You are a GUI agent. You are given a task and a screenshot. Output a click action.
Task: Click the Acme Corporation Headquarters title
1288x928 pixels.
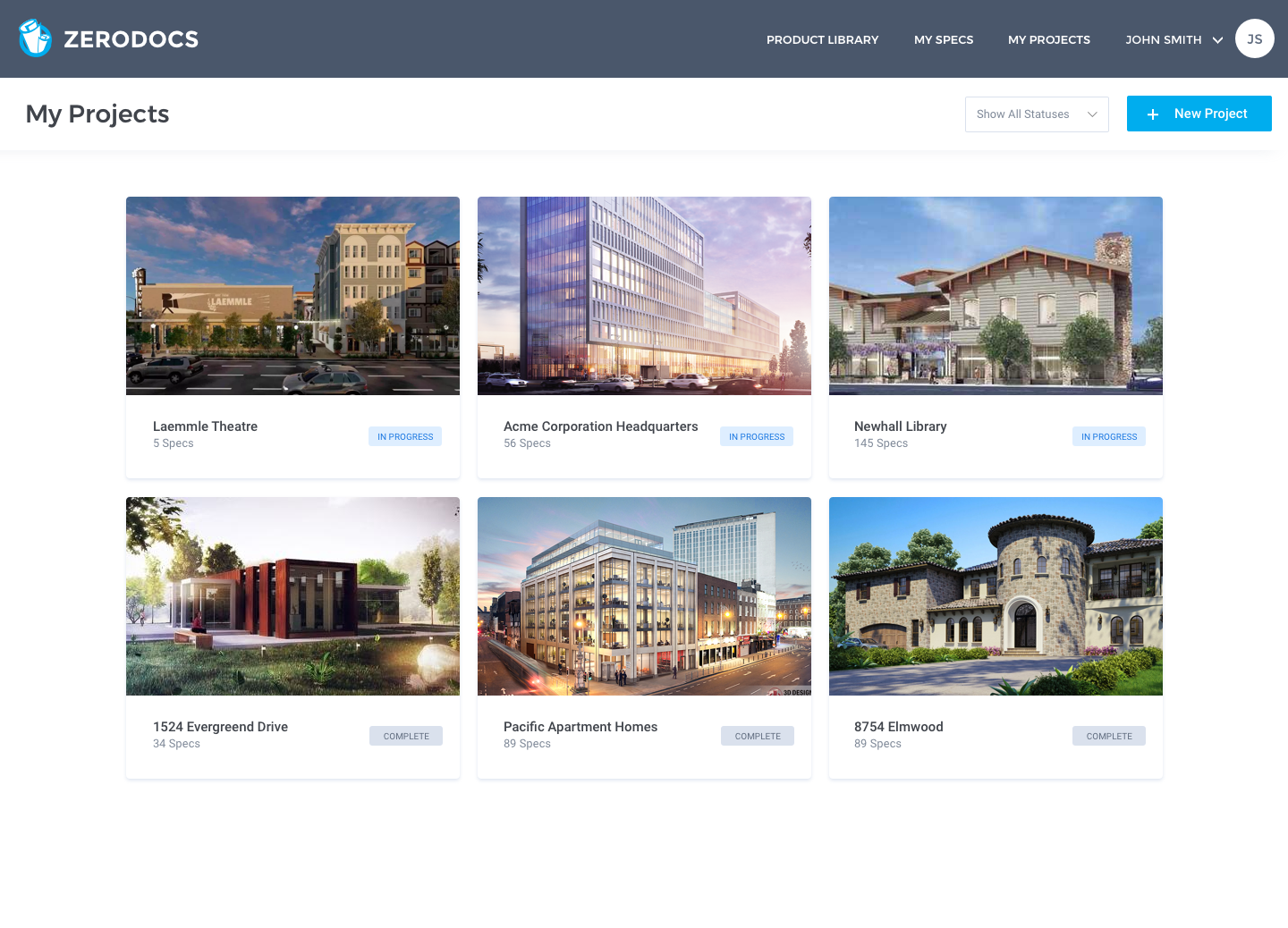[600, 426]
